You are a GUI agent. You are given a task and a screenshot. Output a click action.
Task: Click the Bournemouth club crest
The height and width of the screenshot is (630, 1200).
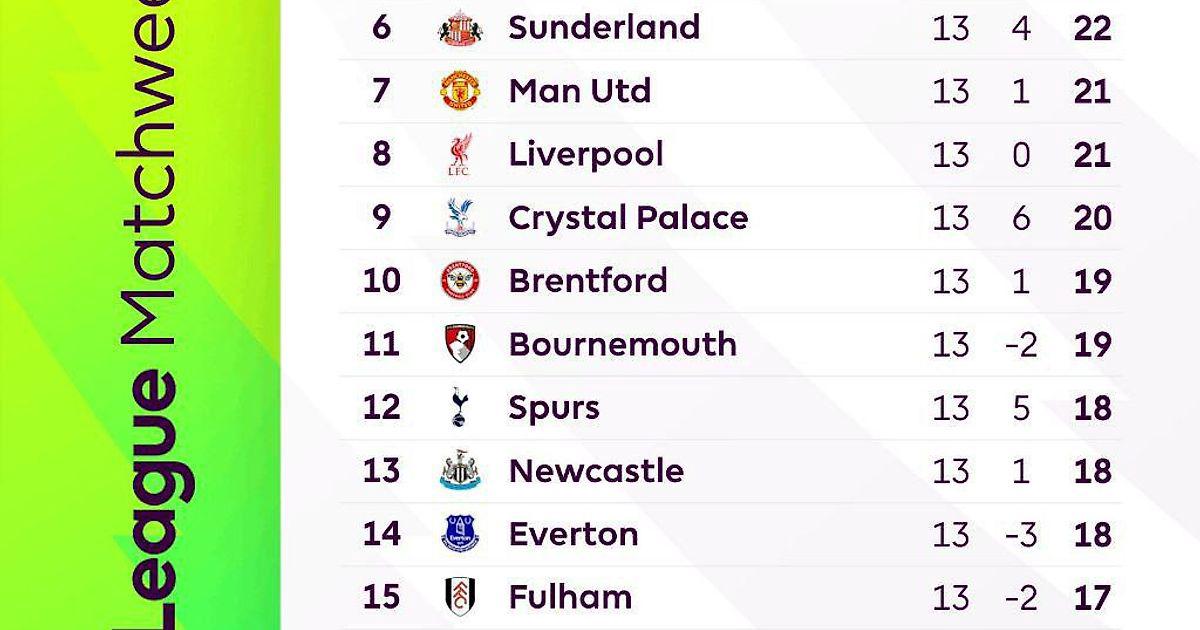pyautogui.click(x=460, y=344)
